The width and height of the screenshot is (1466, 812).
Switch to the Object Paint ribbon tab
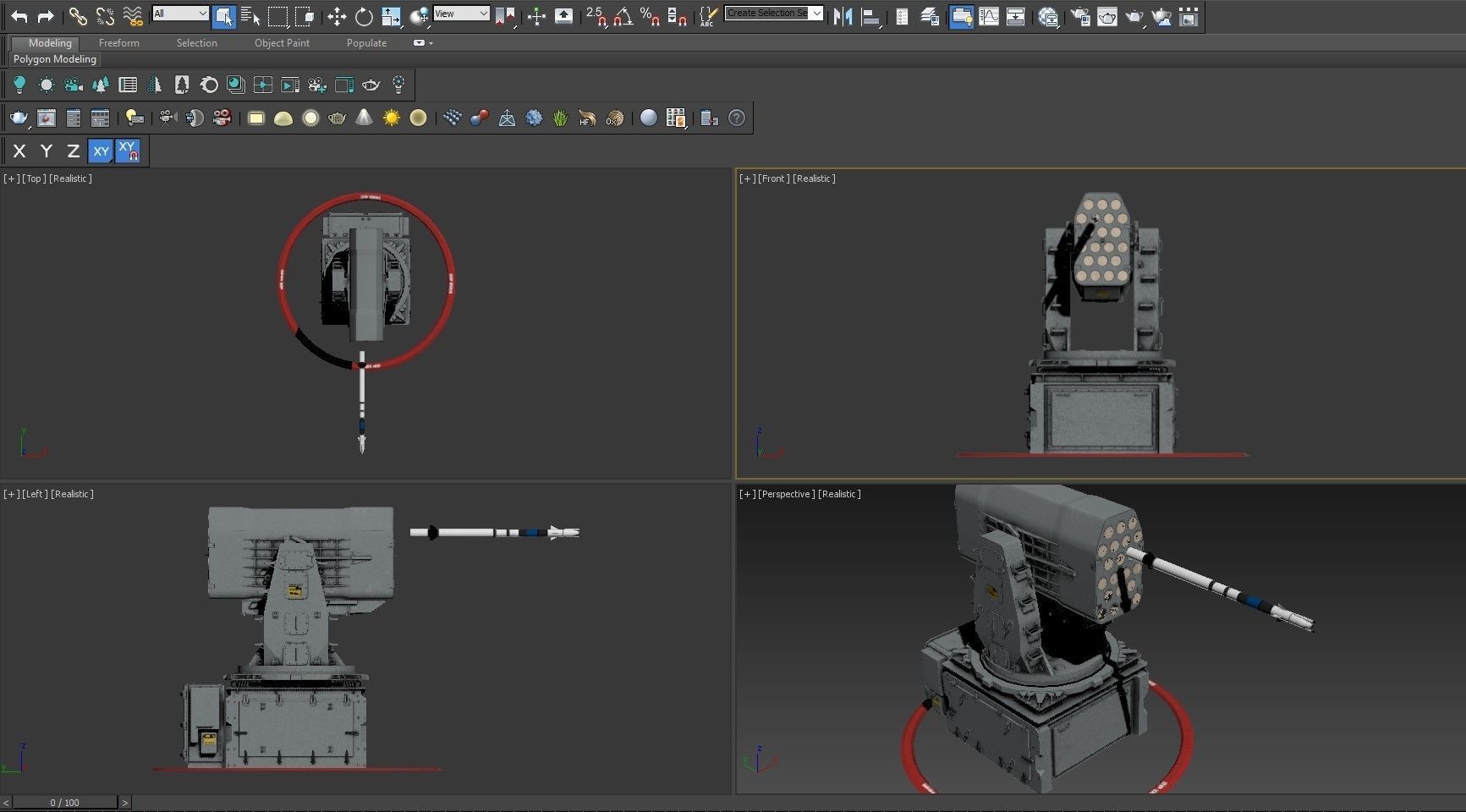(x=282, y=42)
